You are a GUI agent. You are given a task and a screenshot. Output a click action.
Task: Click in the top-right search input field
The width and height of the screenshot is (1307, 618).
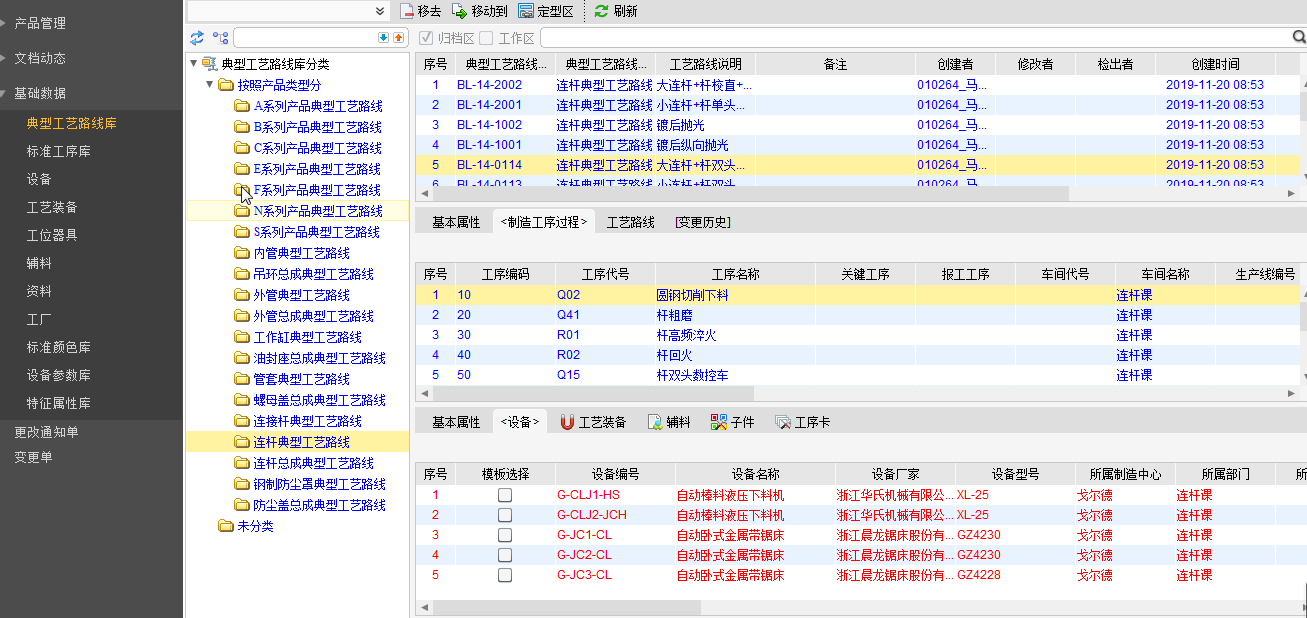(914, 38)
